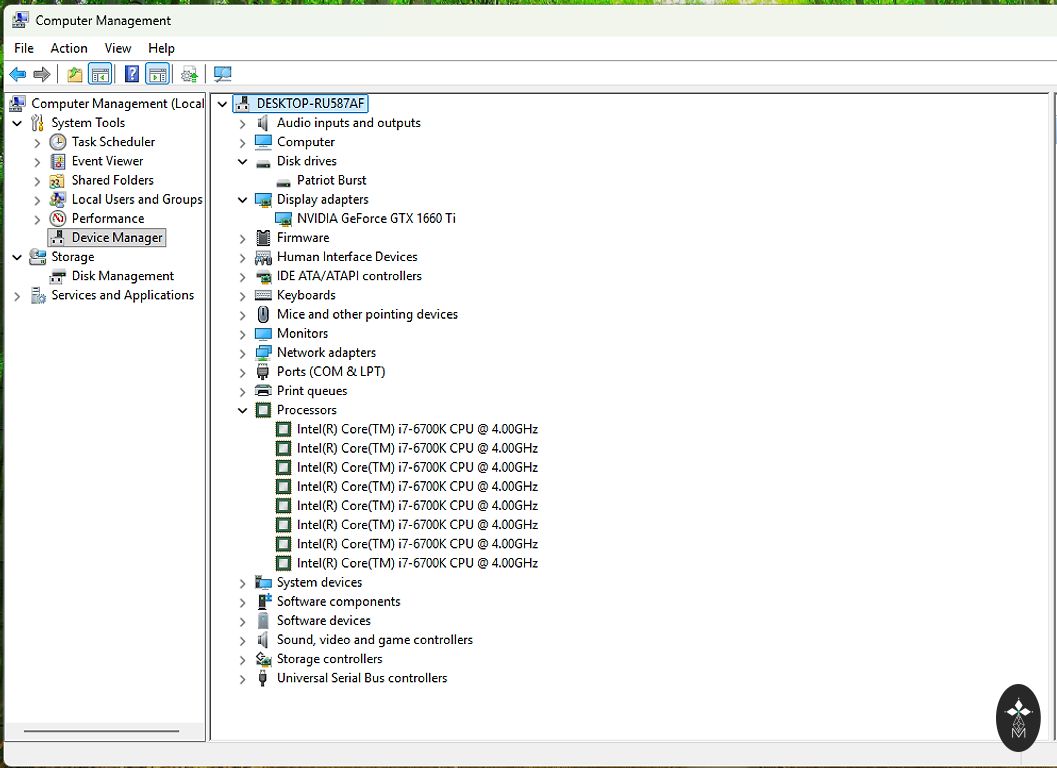
Task: Click the Task Scheduler clock icon
Action: [x=58, y=142]
